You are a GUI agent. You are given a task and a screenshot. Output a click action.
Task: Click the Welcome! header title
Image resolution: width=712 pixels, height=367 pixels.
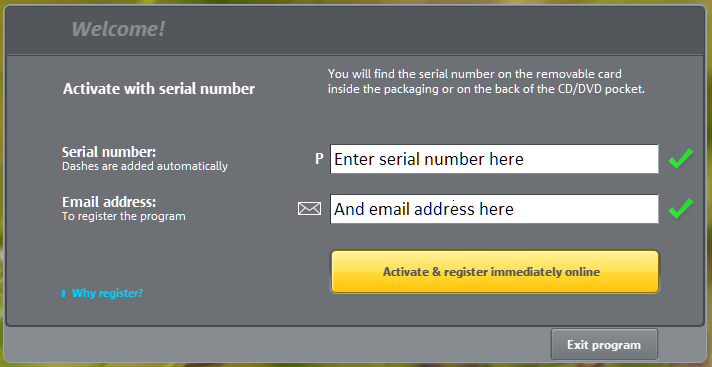[x=118, y=30]
